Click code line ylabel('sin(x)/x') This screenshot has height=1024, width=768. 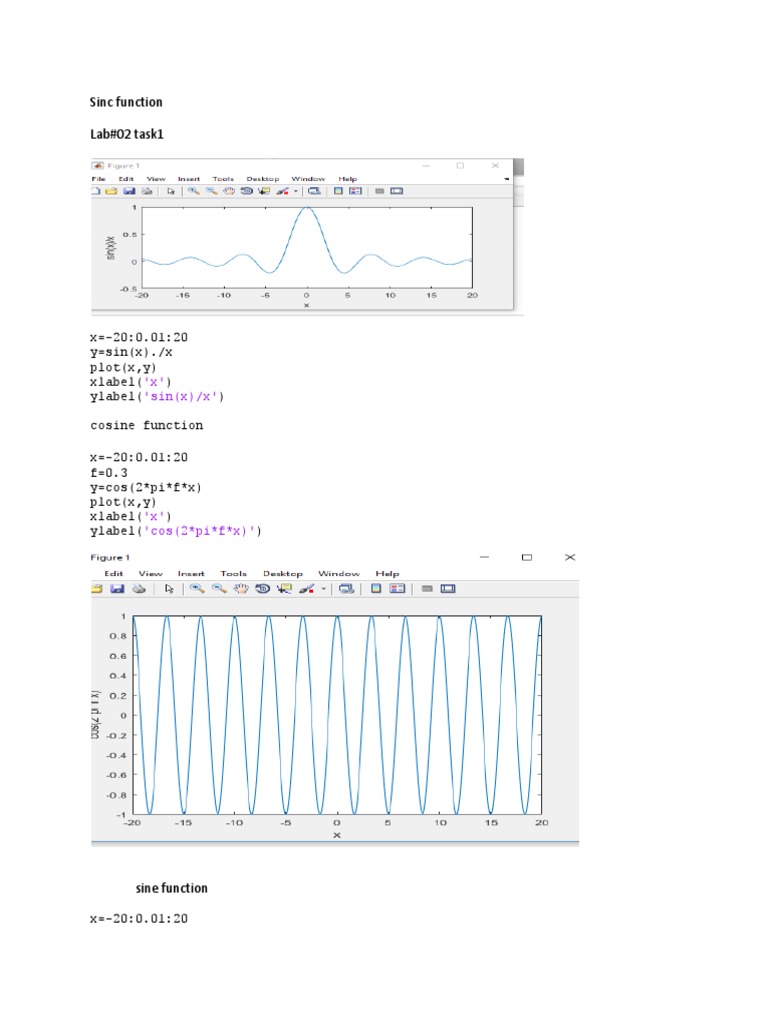point(157,396)
